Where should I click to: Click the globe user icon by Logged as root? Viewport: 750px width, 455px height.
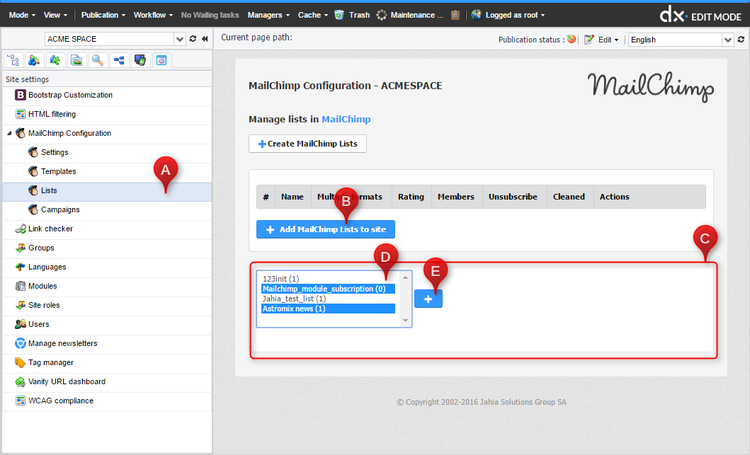coord(476,15)
